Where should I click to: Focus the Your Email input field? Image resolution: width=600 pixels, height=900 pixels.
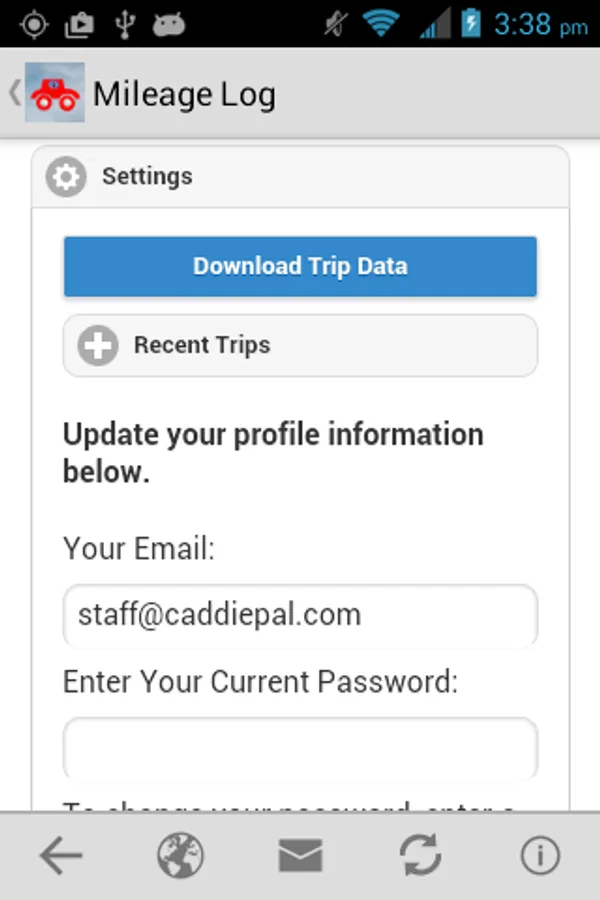pyautogui.click(x=300, y=614)
